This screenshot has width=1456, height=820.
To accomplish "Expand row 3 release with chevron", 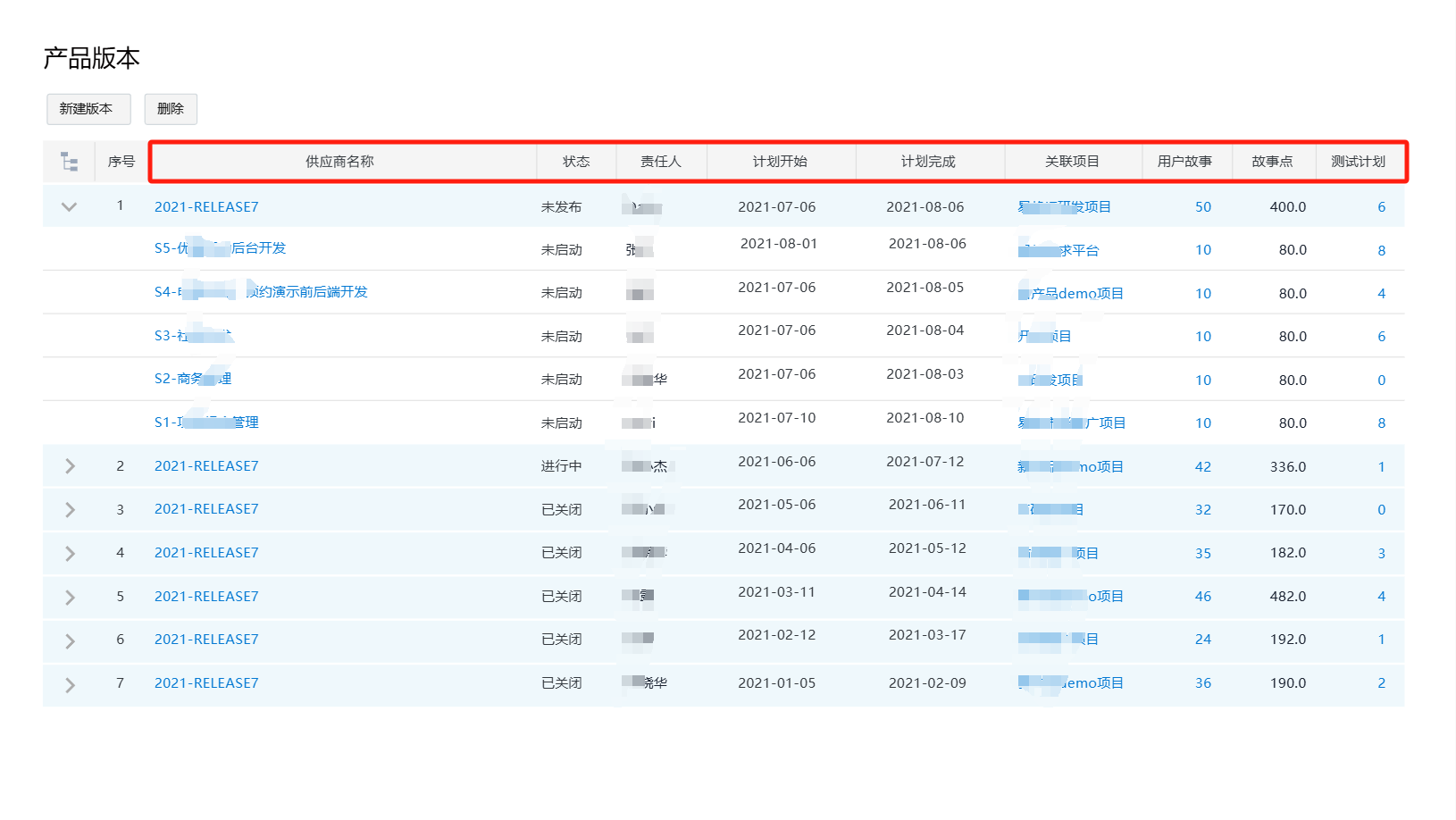I will (x=70, y=509).
